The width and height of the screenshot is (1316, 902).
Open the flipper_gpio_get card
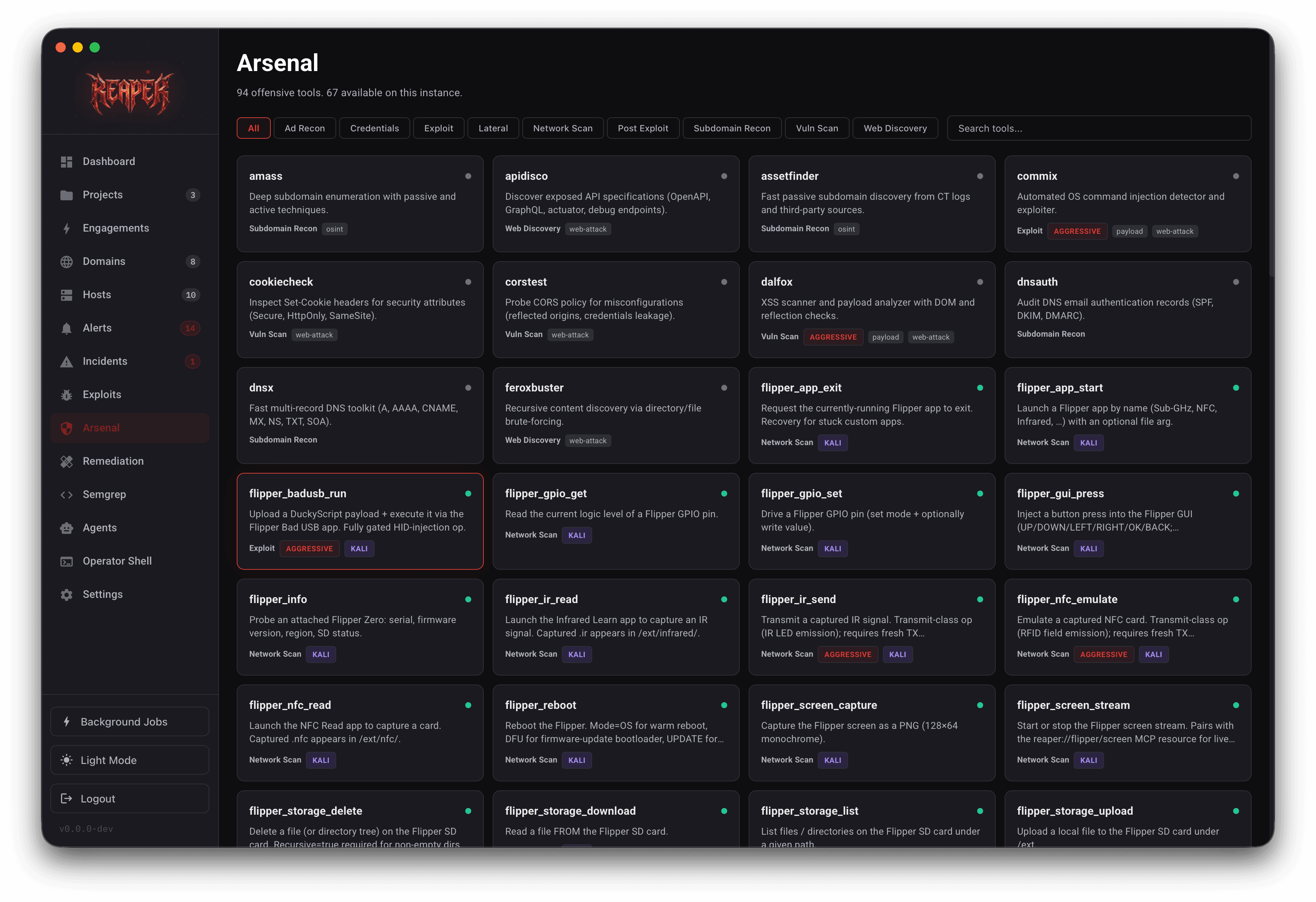coord(615,521)
